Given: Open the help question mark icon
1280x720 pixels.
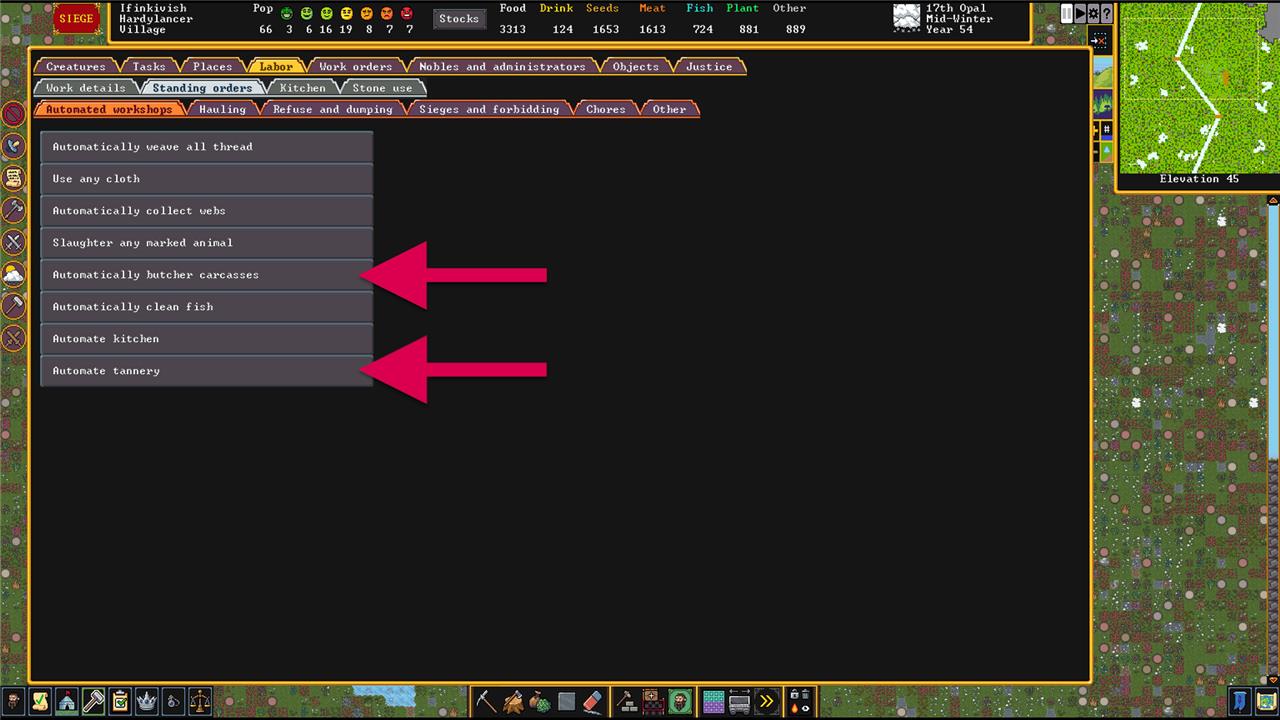Looking at the screenshot, I should click(x=1106, y=14).
